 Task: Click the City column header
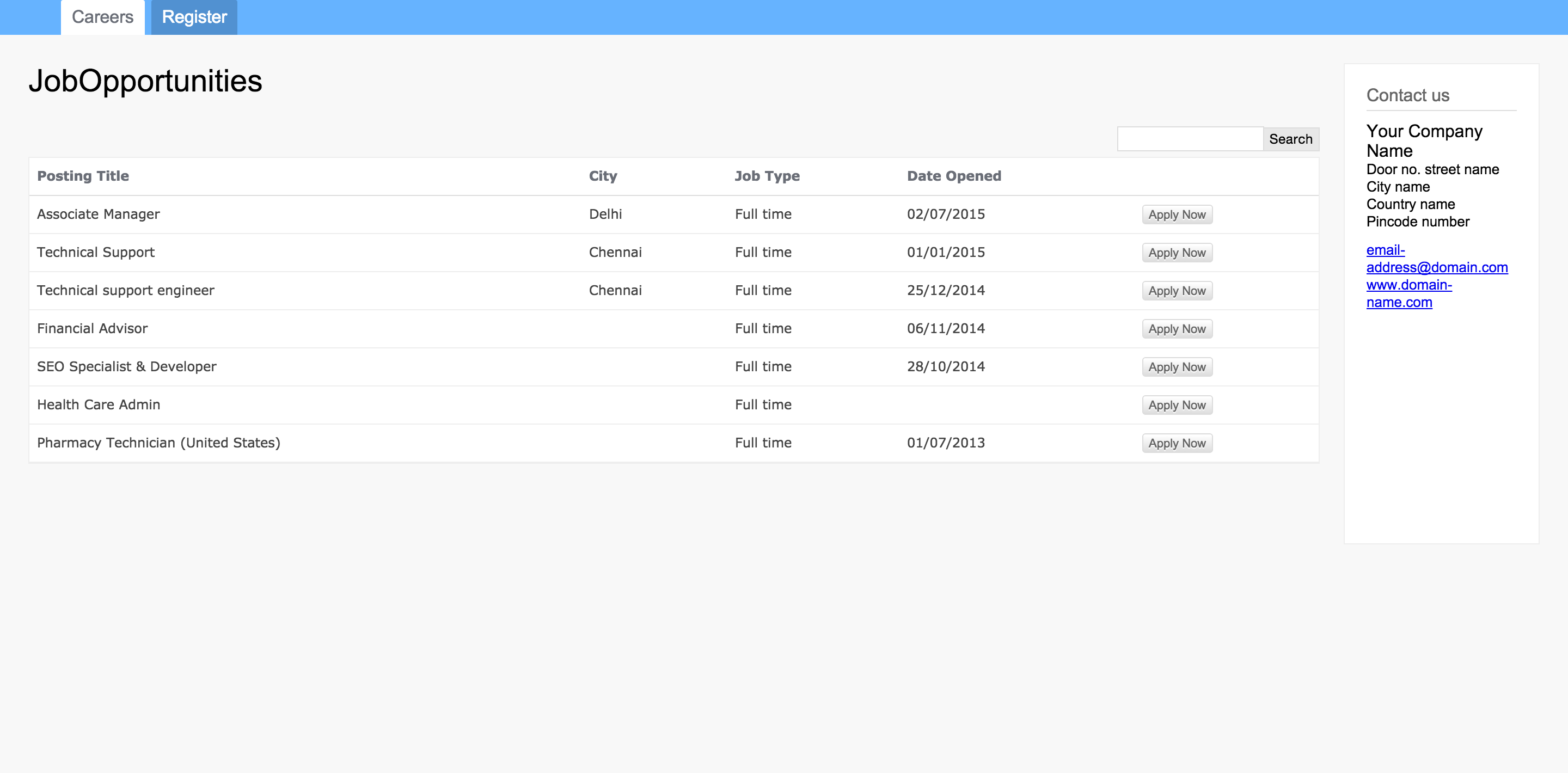[x=603, y=176]
